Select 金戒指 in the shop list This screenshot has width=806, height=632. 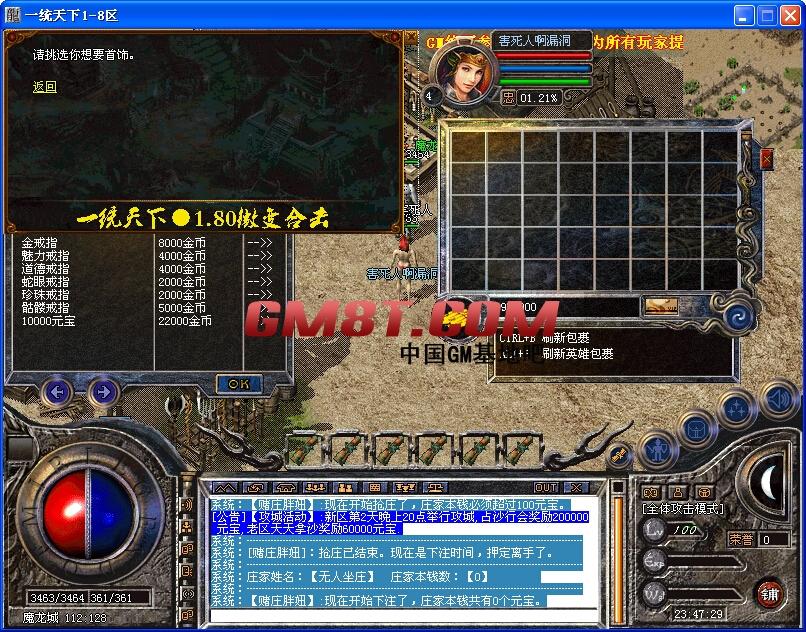[39, 243]
